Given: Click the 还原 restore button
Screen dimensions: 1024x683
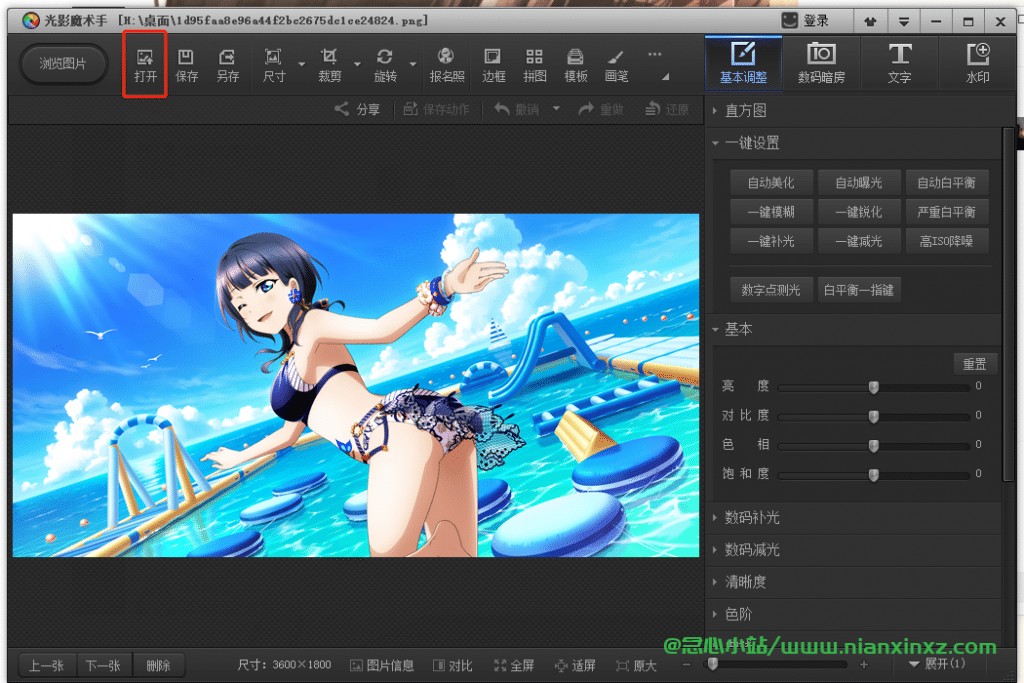Looking at the screenshot, I should click(666, 109).
